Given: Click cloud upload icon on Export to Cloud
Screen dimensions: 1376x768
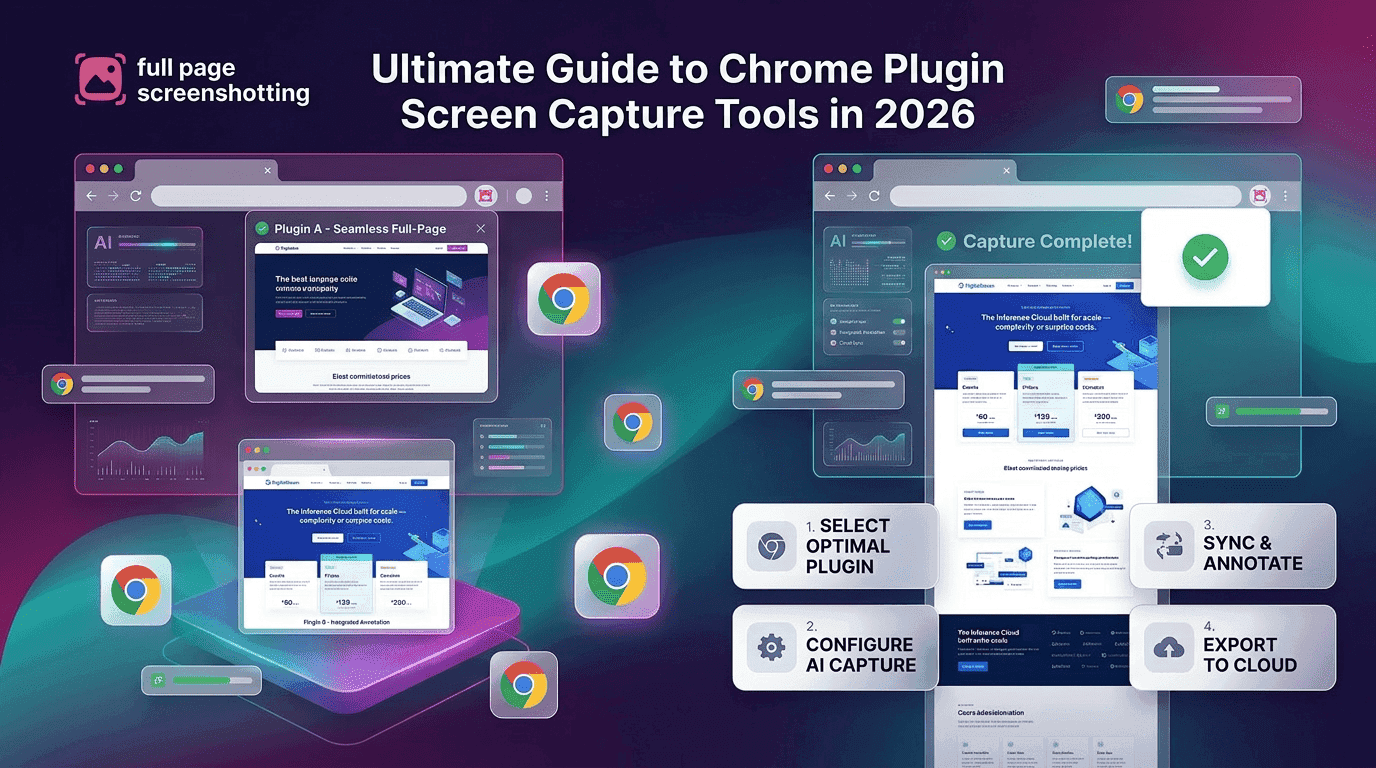Looking at the screenshot, I should (x=1168, y=648).
